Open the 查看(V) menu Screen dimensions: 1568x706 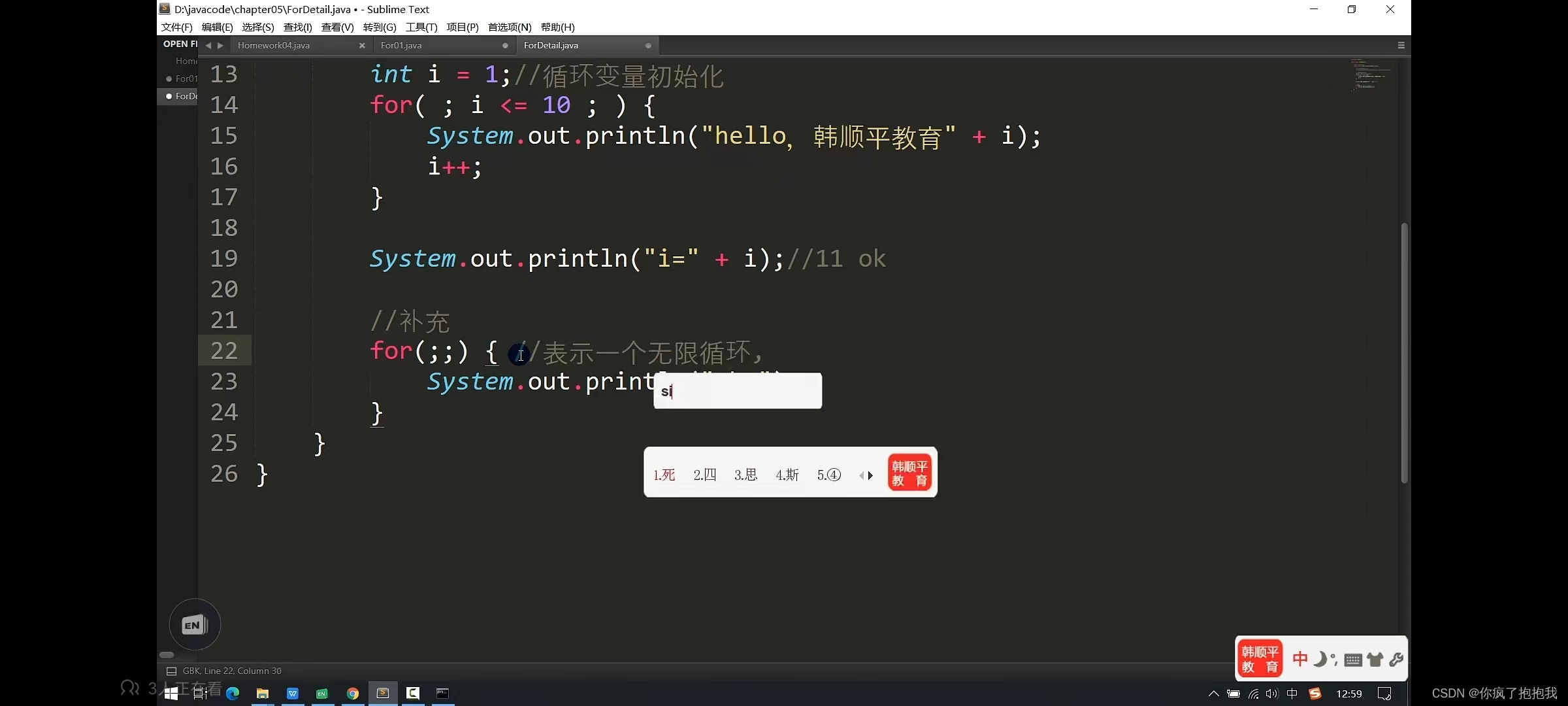click(337, 27)
